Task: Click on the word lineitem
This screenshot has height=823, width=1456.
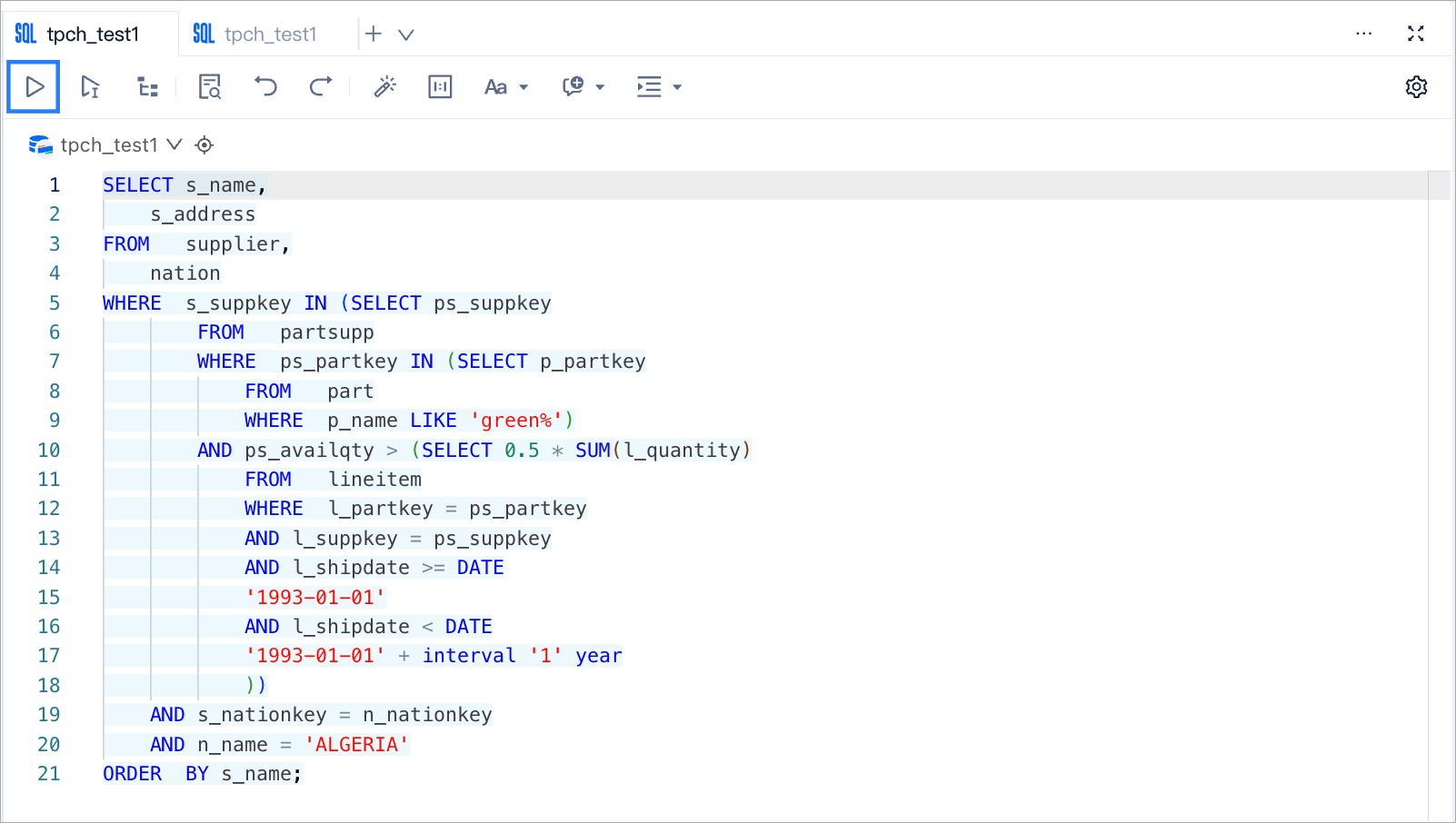Action: point(374,480)
